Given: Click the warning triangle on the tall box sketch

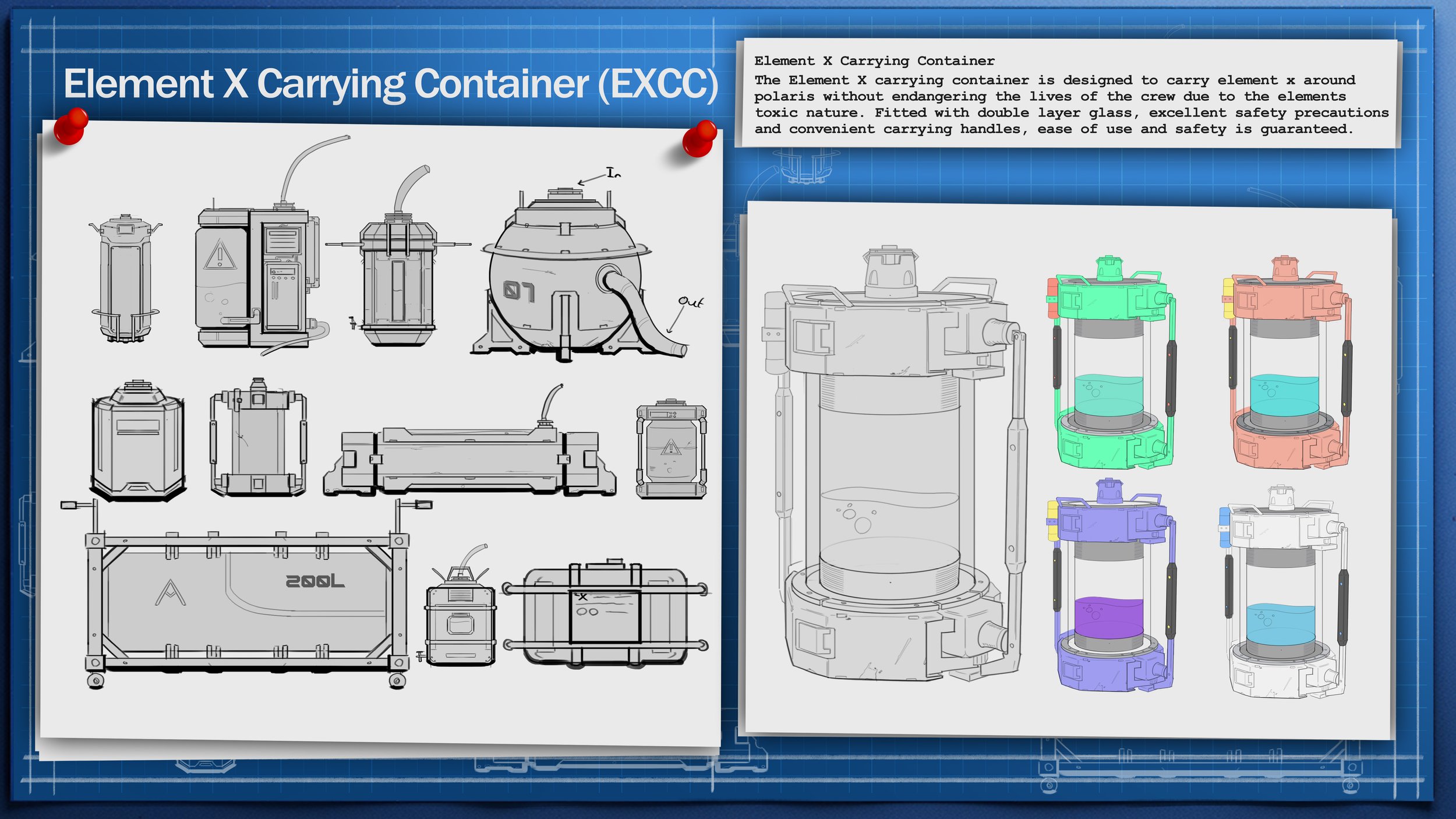Looking at the screenshot, I should (x=220, y=254).
